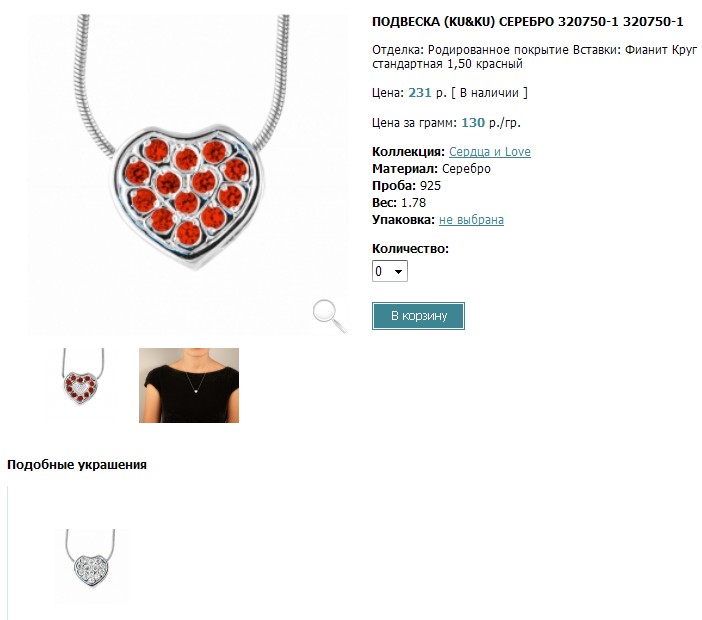Click the В наличии availability status

coord(489,93)
